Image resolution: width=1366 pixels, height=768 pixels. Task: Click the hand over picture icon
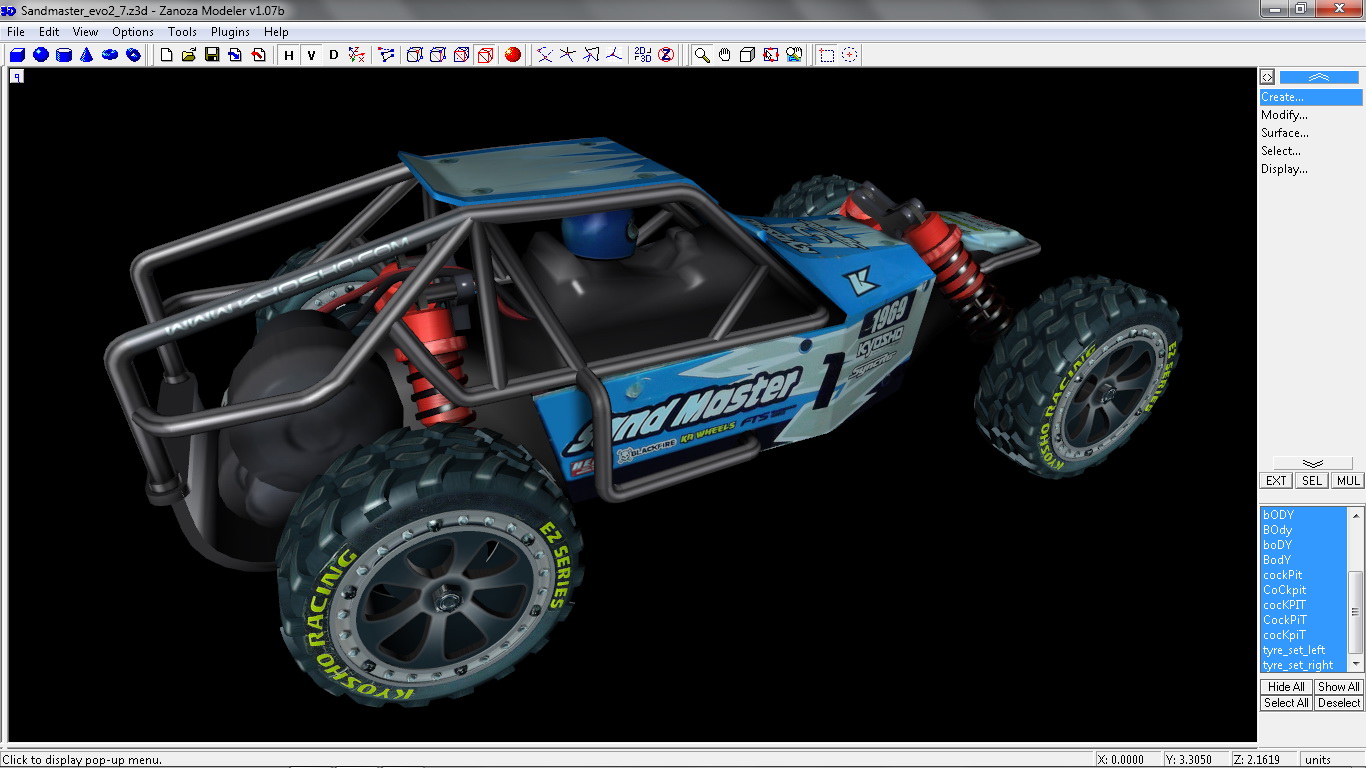794,55
